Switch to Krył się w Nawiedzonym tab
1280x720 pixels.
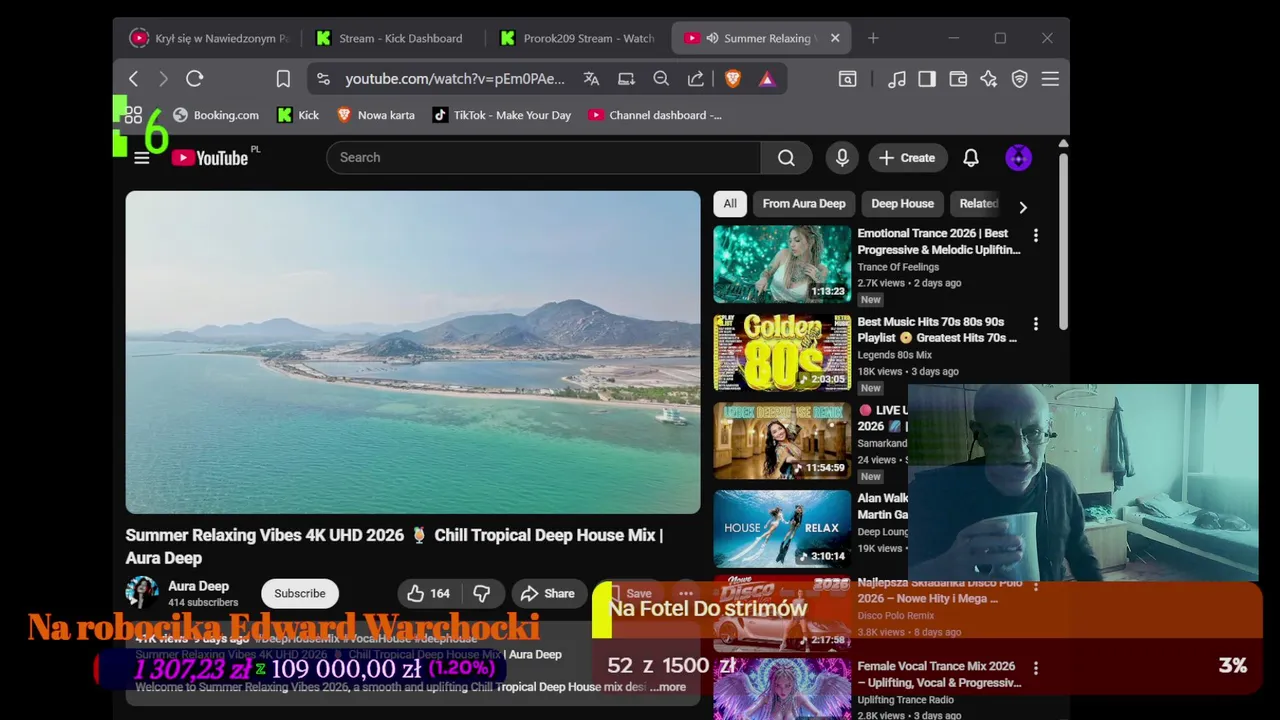click(210, 38)
